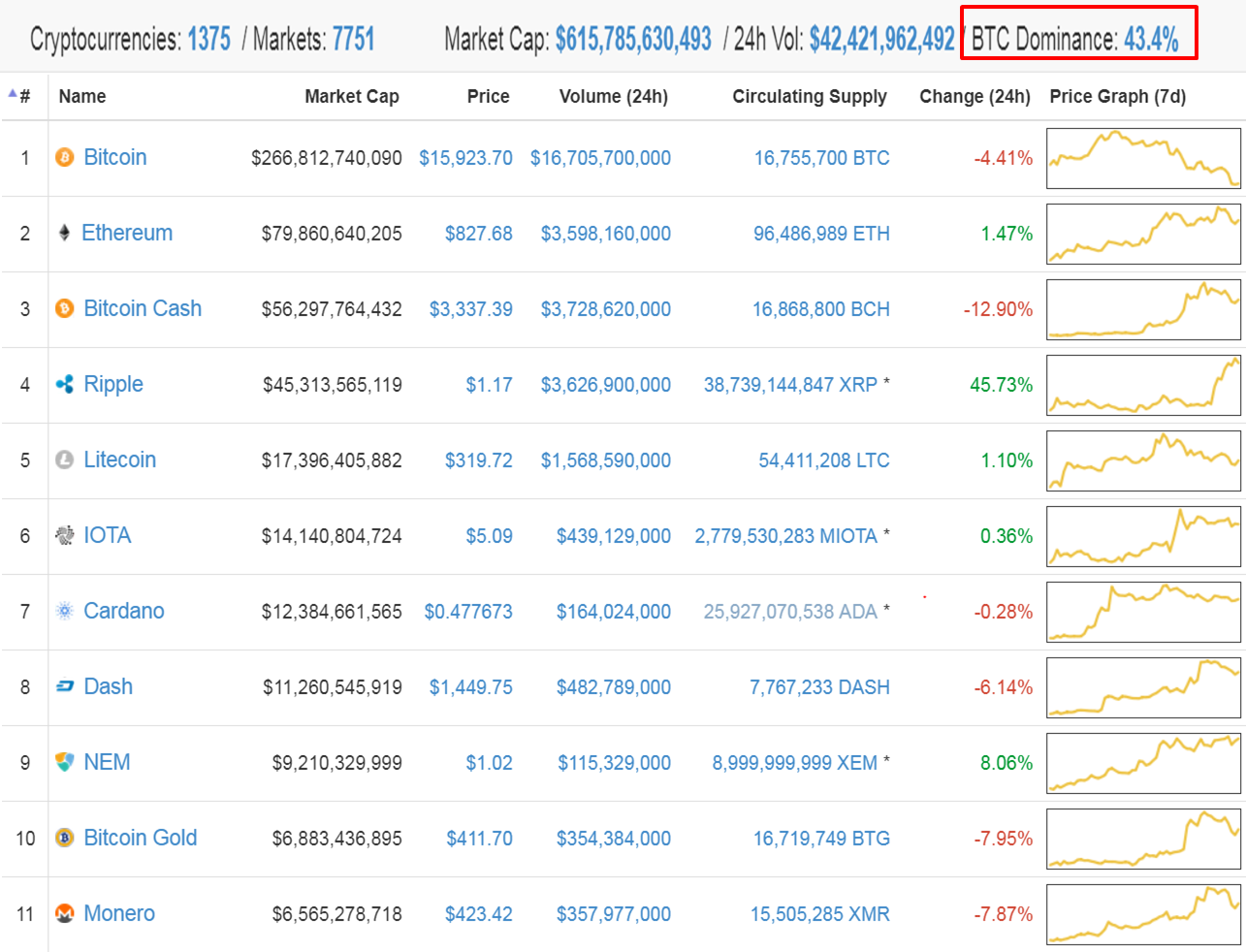Select Dash's -6.14% change value
This screenshot has width=1246, height=952.
(1004, 687)
